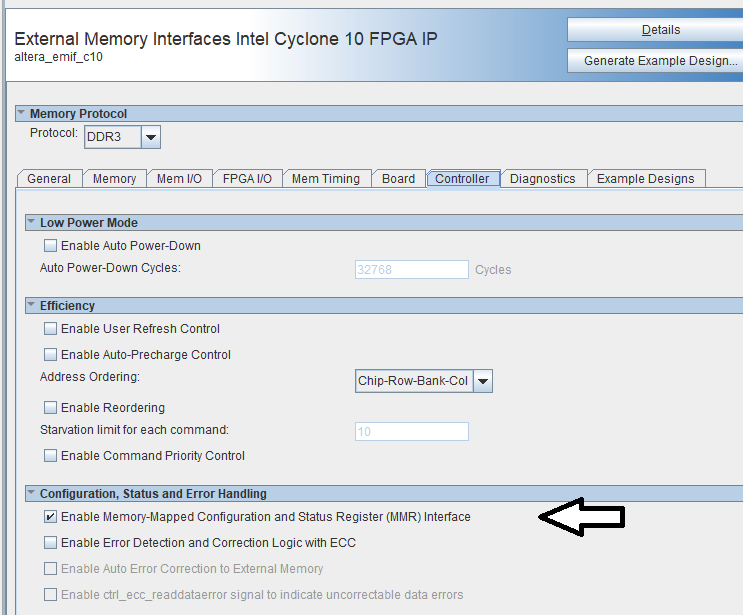Click the Address Ordering label
The width and height of the screenshot is (743, 615).
click(x=90, y=377)
